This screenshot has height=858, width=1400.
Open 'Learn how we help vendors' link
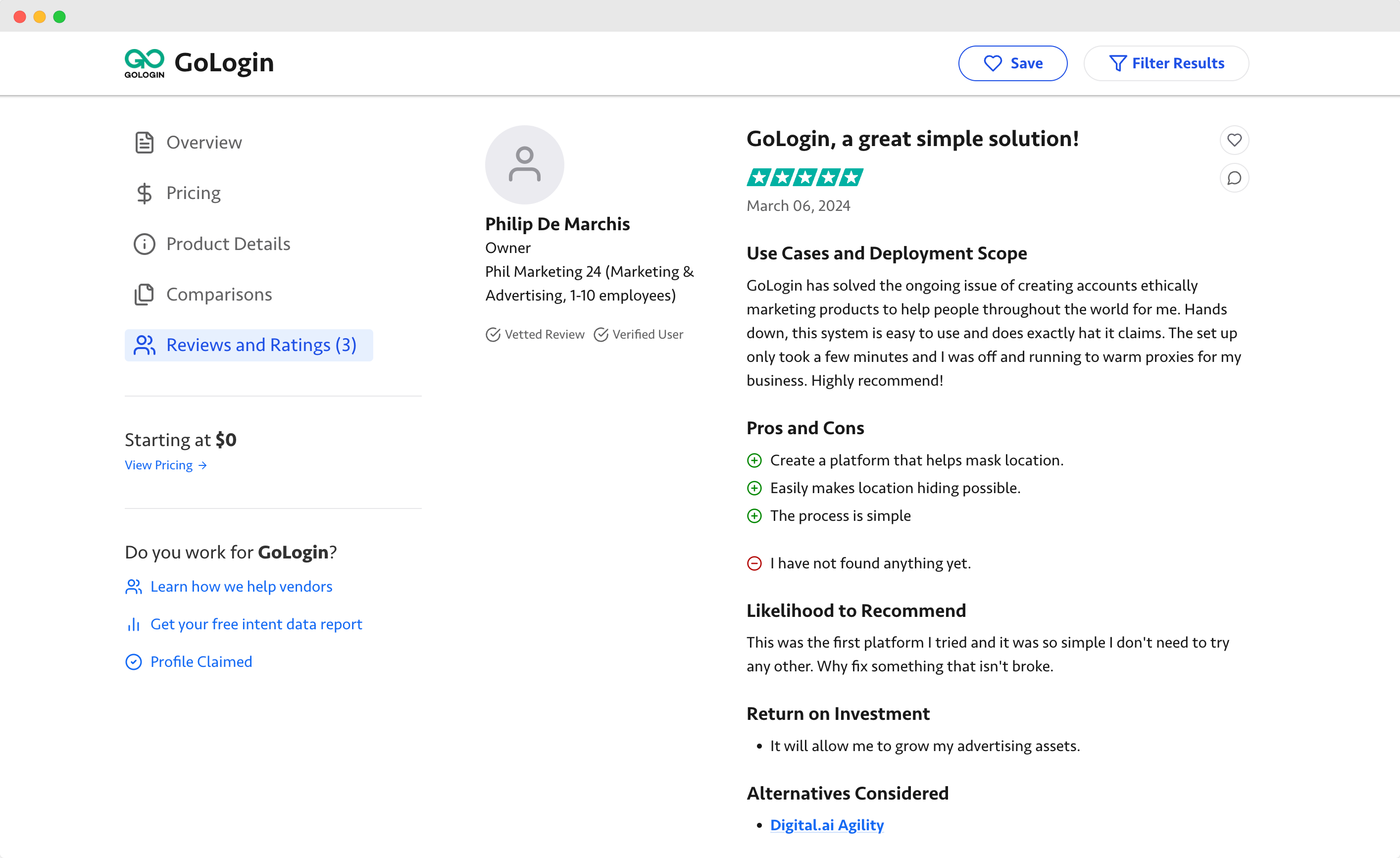coord(242,586)
